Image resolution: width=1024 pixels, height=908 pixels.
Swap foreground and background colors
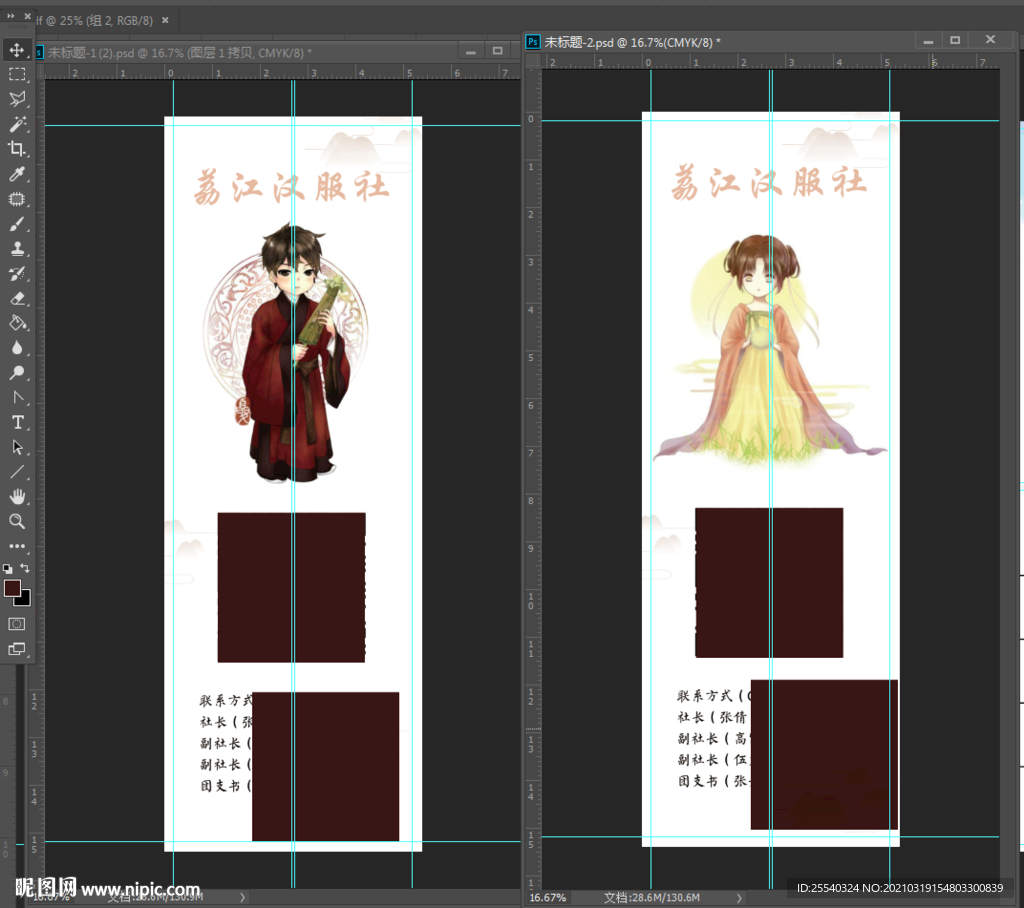pos(26,568)
